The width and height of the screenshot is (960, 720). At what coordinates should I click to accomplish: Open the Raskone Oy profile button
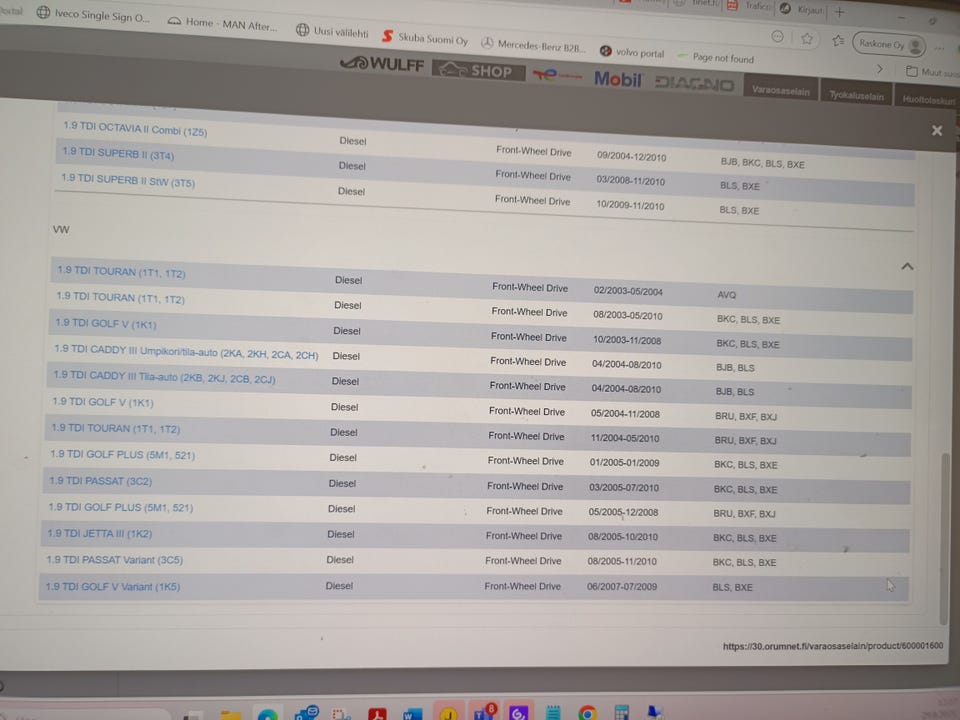pyautogui.click(x=888, y=44)
